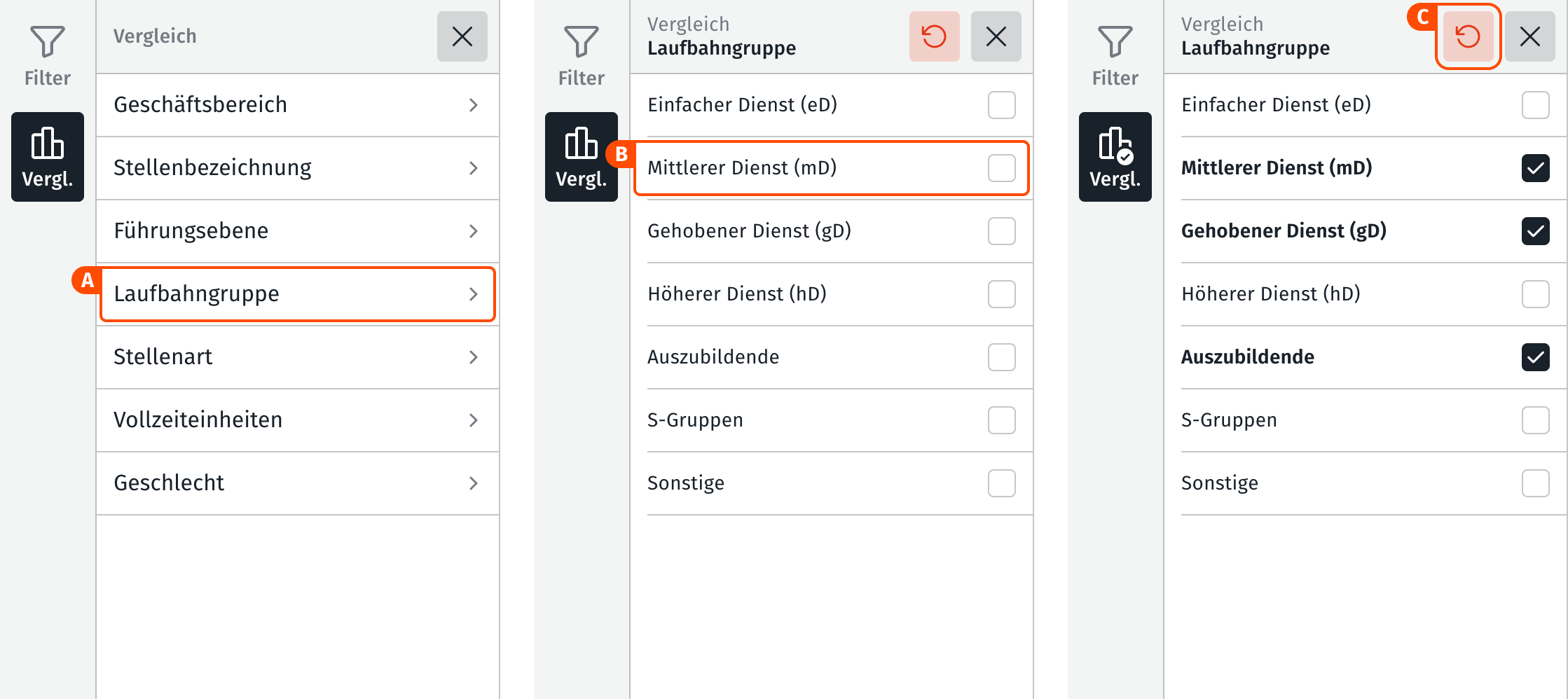Viewport: 1568px width, 699px height.
Task: Choose the Vollzeiteinheiten list entry
Action: pyautogui.click(x=297, y=420)
